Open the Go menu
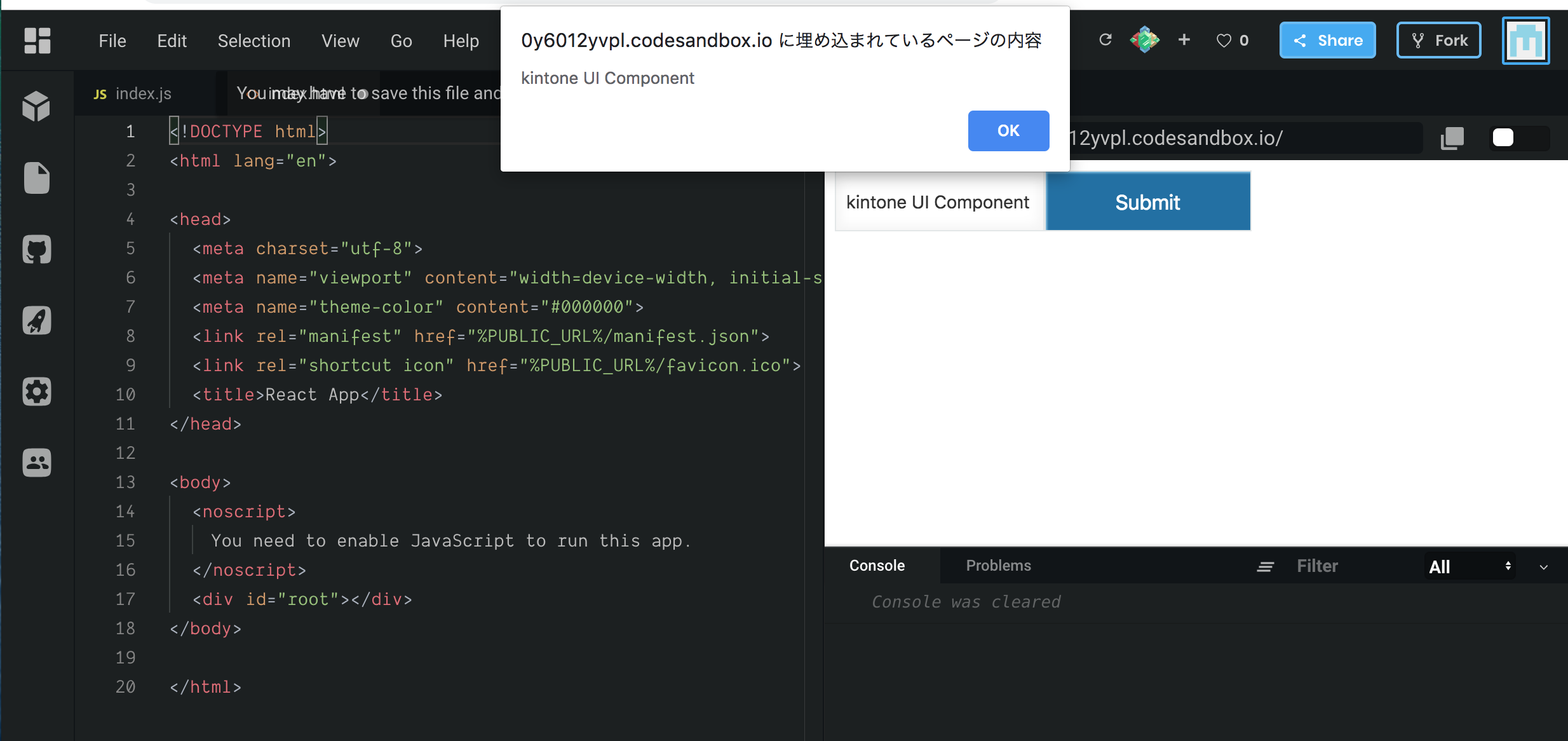Screen dimensions: 1568x741 (x=402, y=41)
